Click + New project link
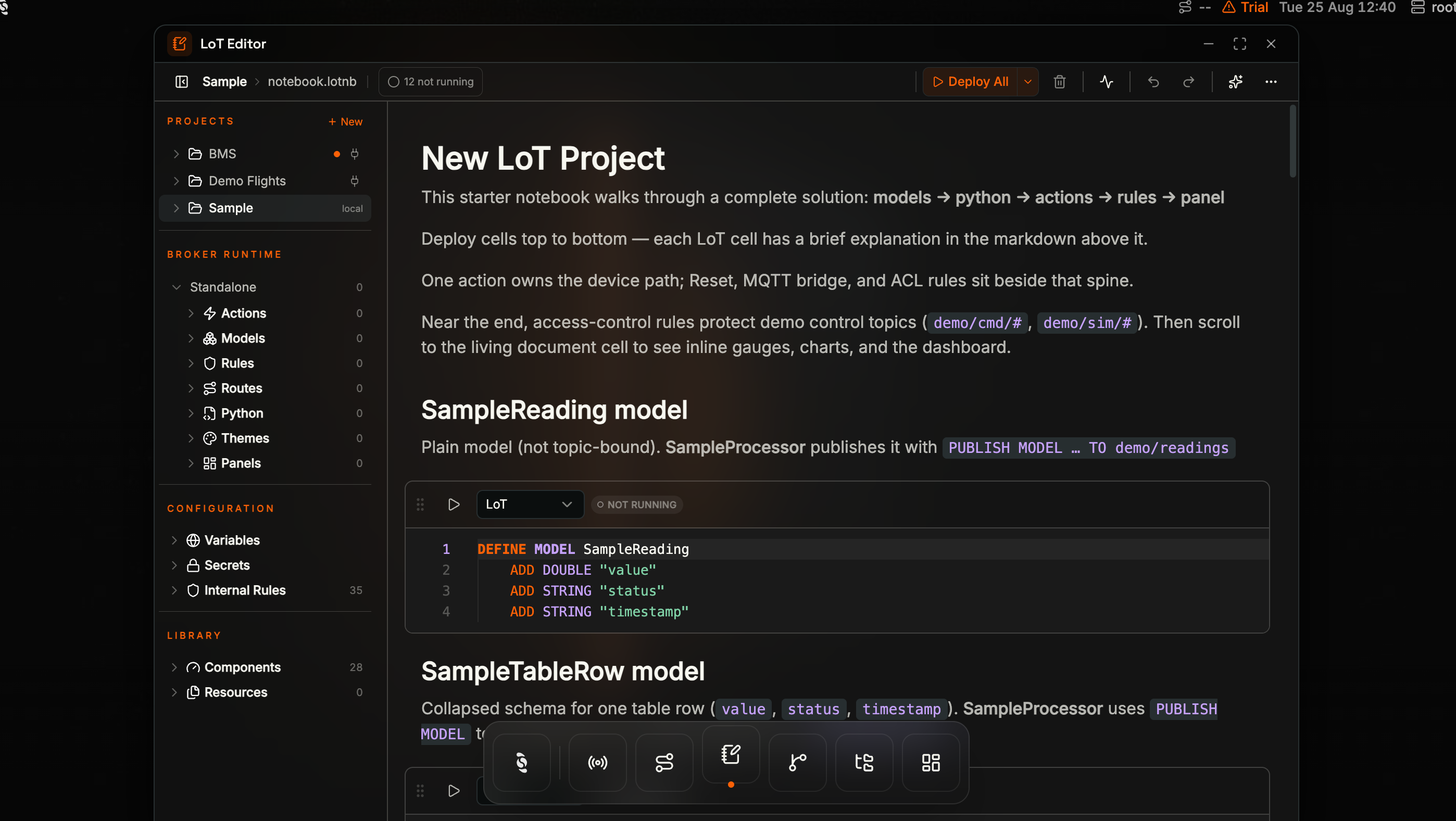The image size is (1456, 821). coord(345,121)
